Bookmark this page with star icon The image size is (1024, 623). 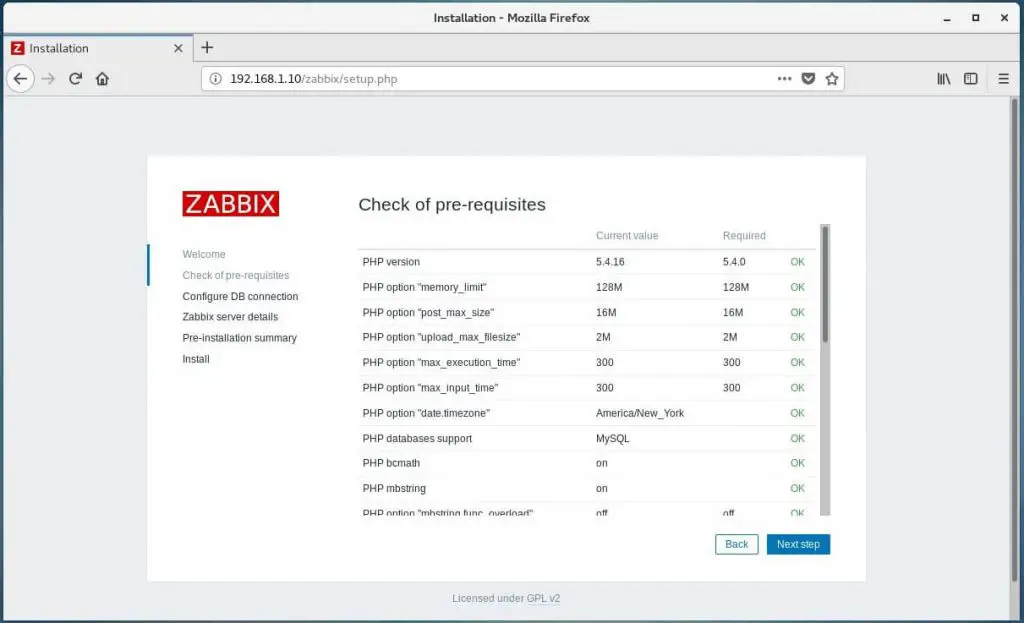click(x=831, y=79)
